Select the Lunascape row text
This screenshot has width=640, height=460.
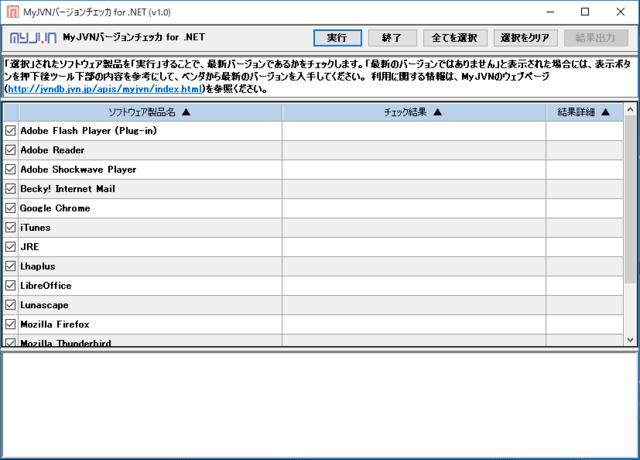(44, 305)
